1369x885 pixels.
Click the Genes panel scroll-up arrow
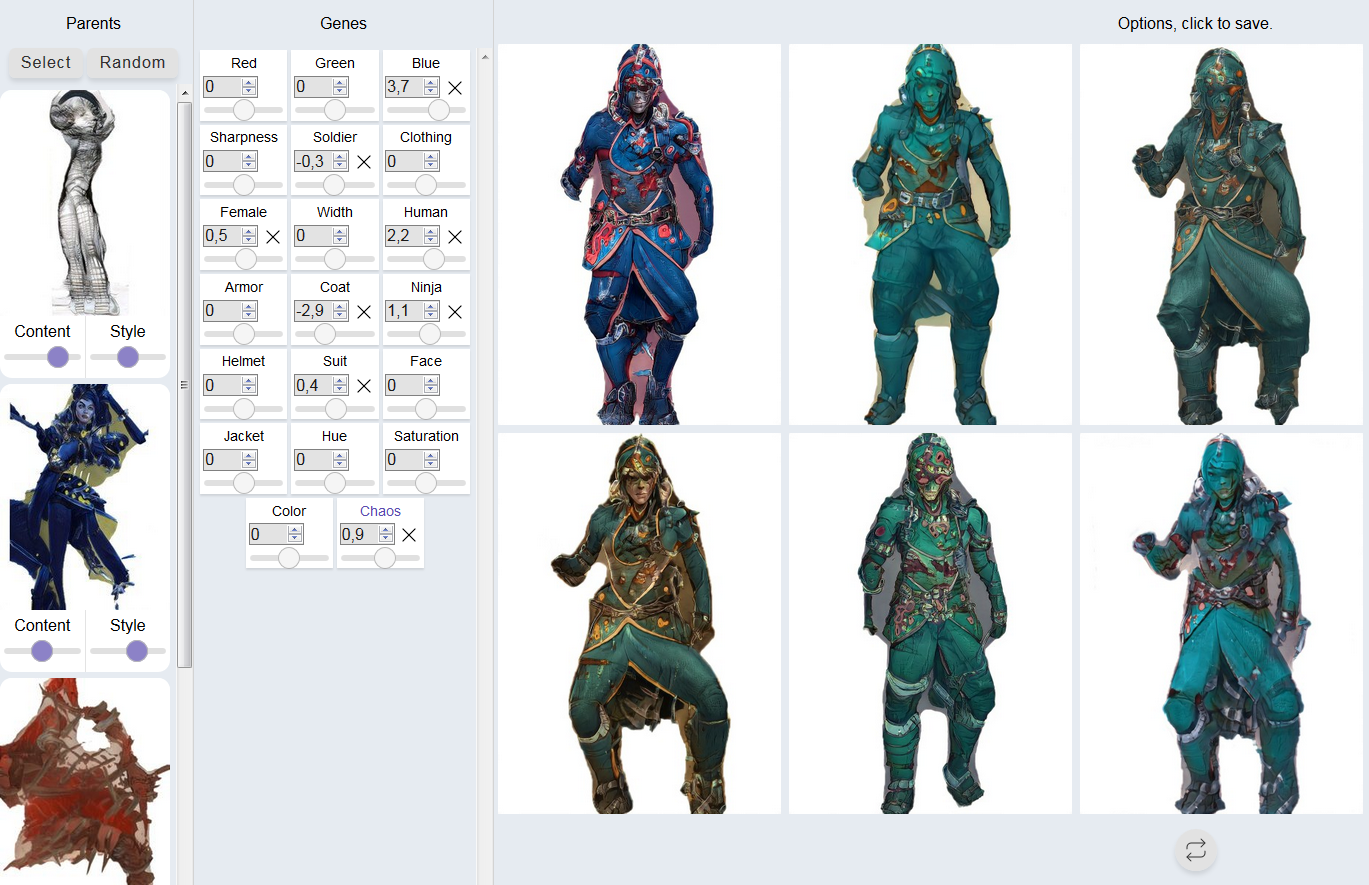(485, 56)
